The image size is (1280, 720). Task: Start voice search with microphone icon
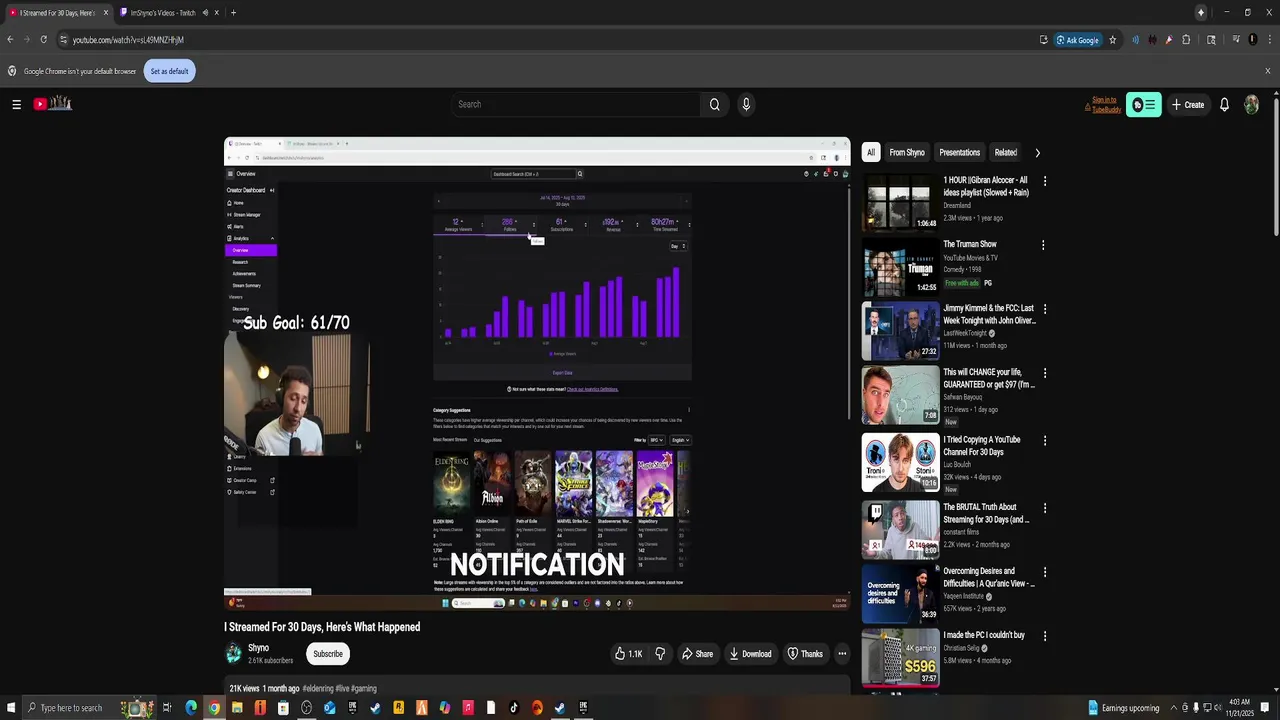click(745, 104)
